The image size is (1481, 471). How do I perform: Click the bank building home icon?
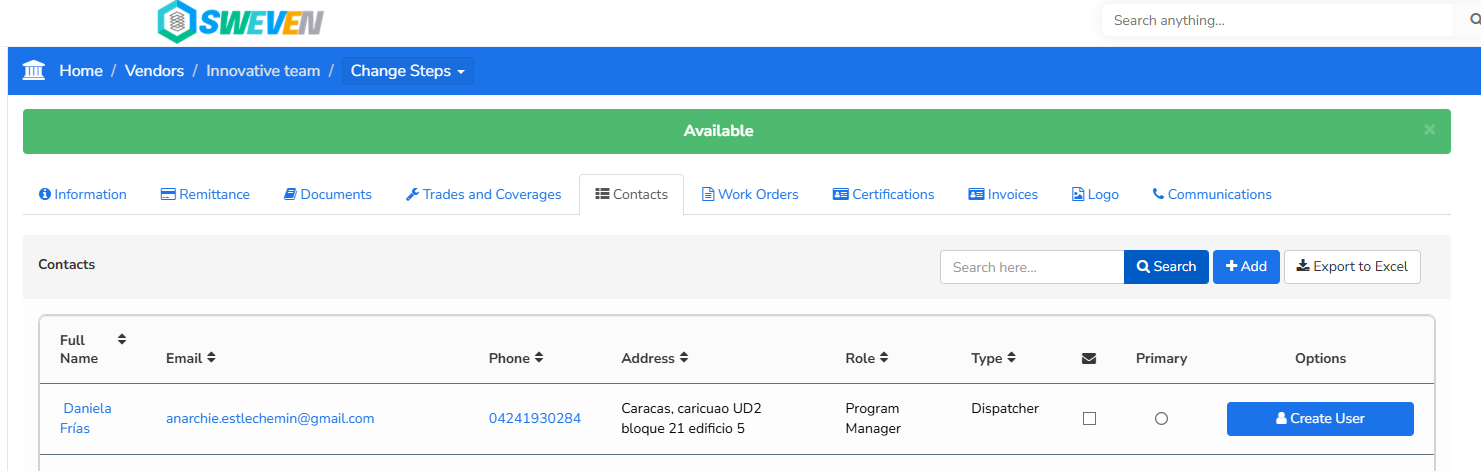(34, 71)
